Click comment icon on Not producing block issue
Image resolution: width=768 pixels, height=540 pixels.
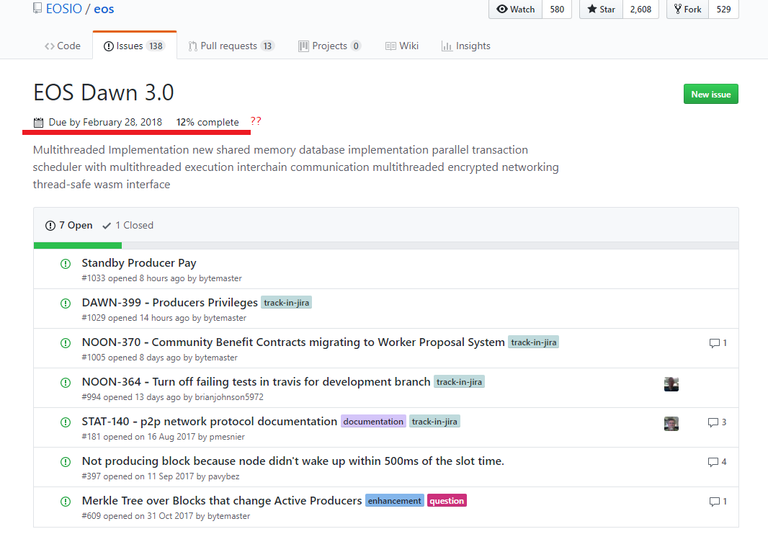714,462
